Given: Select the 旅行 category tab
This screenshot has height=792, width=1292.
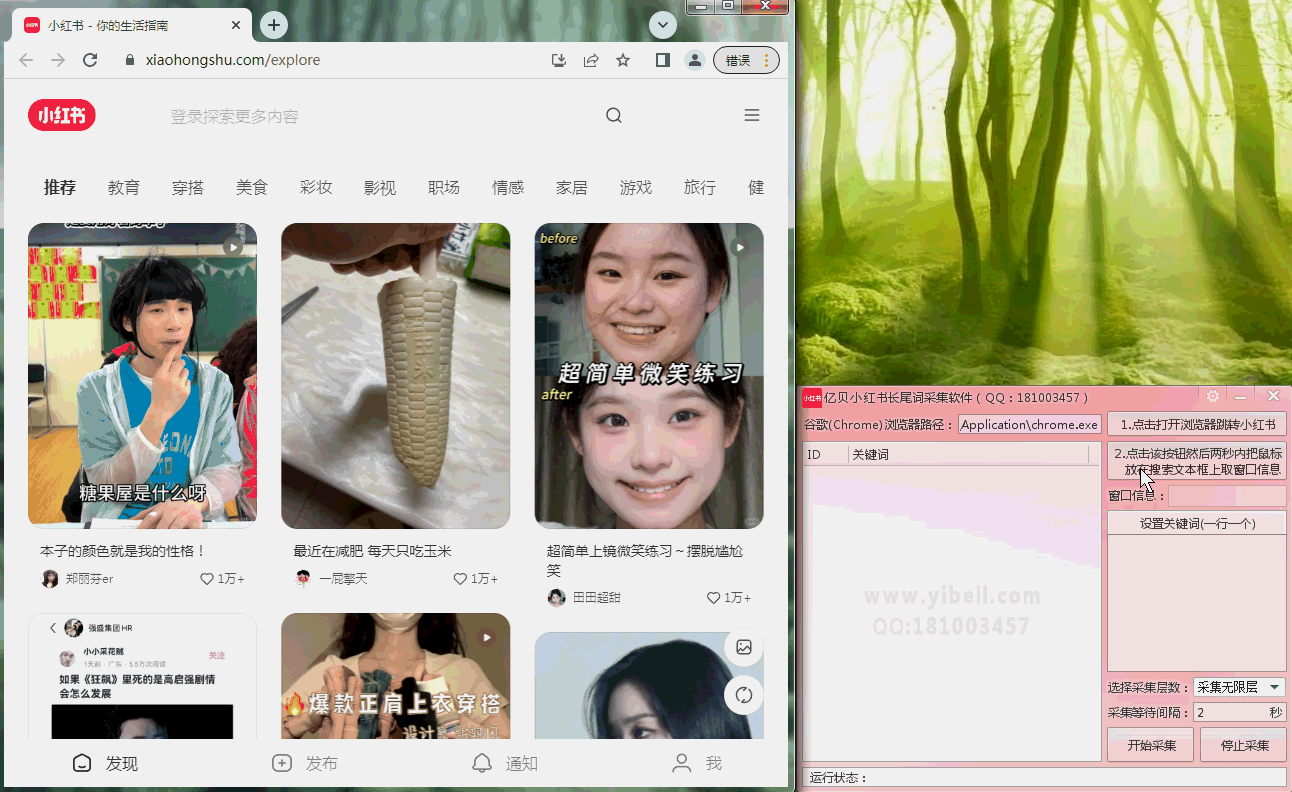Looking at the screenshot, I should (x=700, y=187).
